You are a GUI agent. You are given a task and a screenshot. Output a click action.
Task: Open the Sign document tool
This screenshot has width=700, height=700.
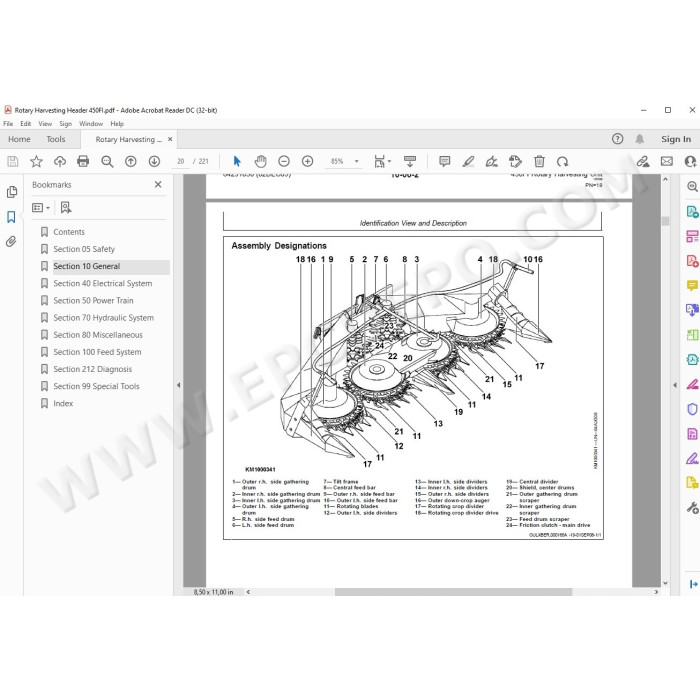tap(492, 161)
